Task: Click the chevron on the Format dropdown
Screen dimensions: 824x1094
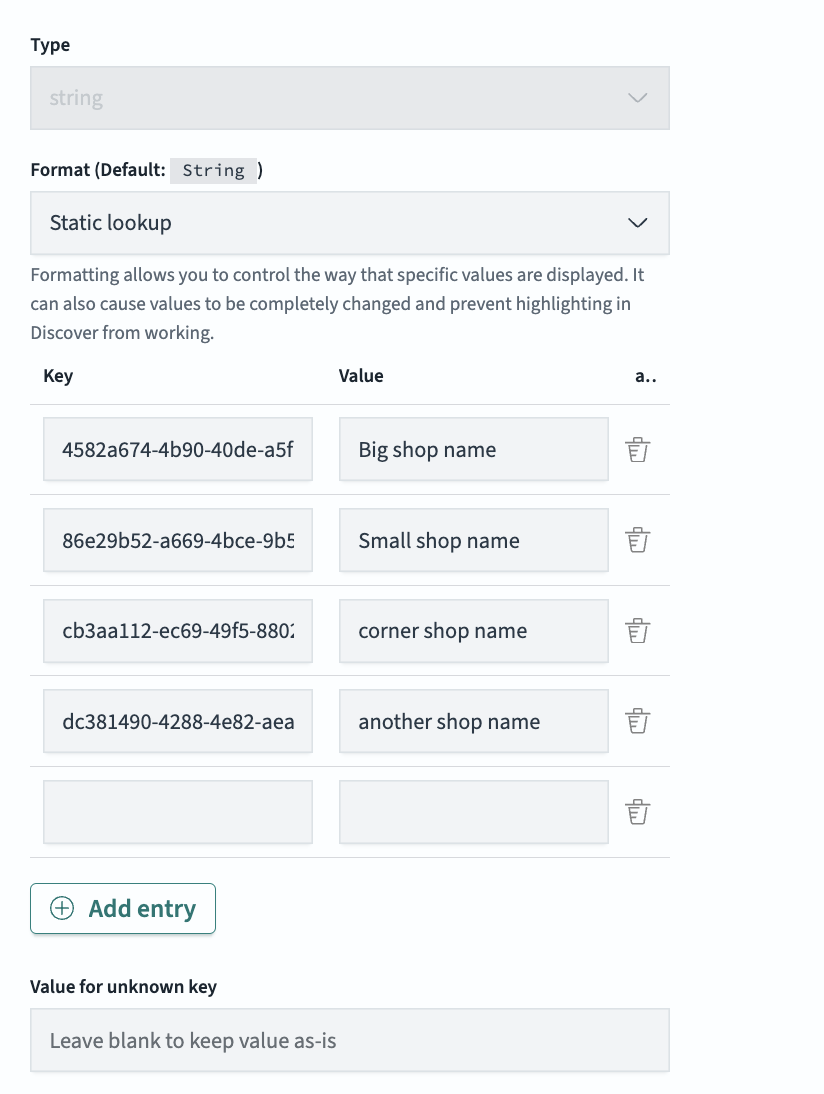Action: click(x=637, y=222)
